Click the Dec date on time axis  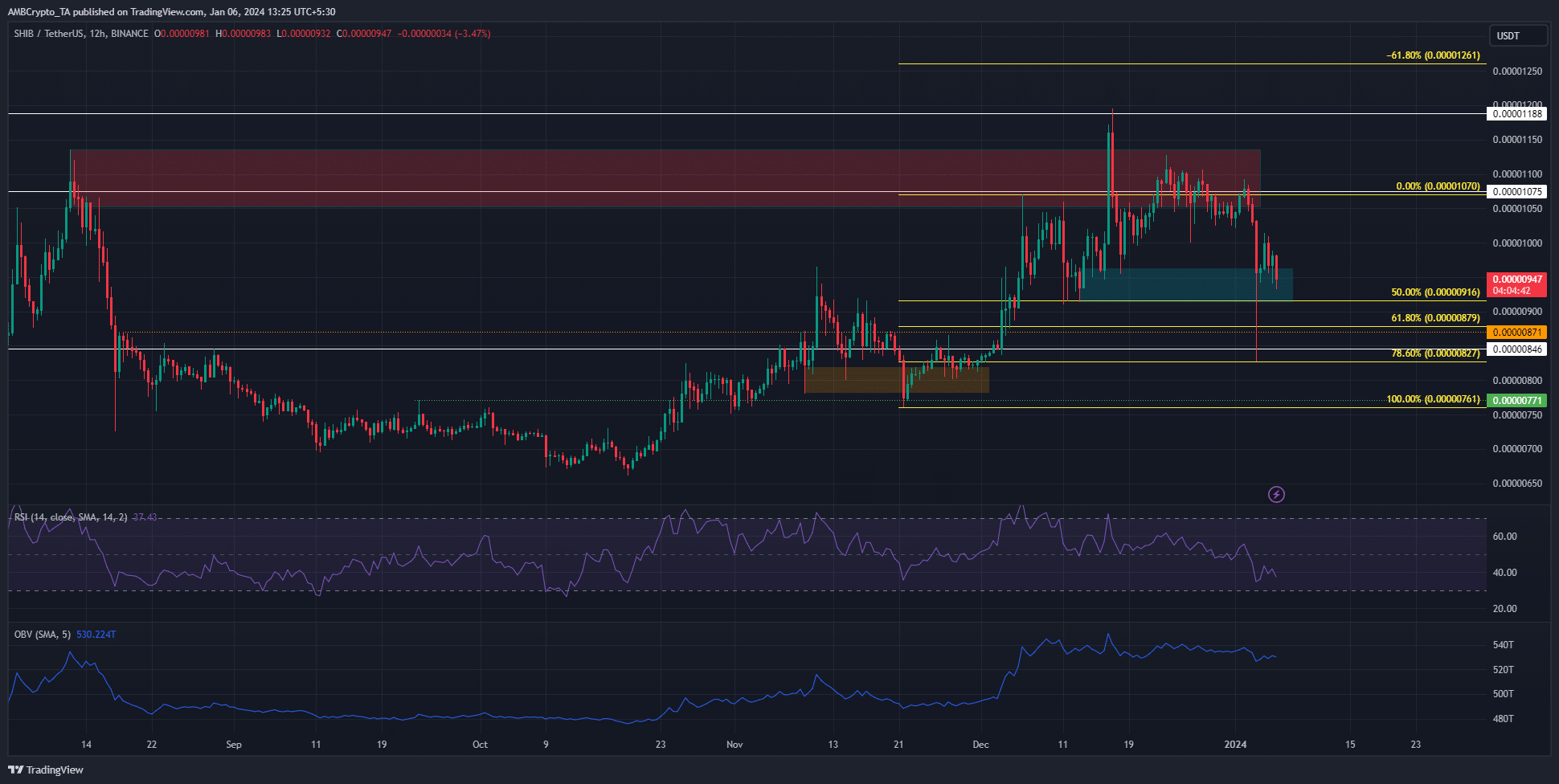coord(980,745)
